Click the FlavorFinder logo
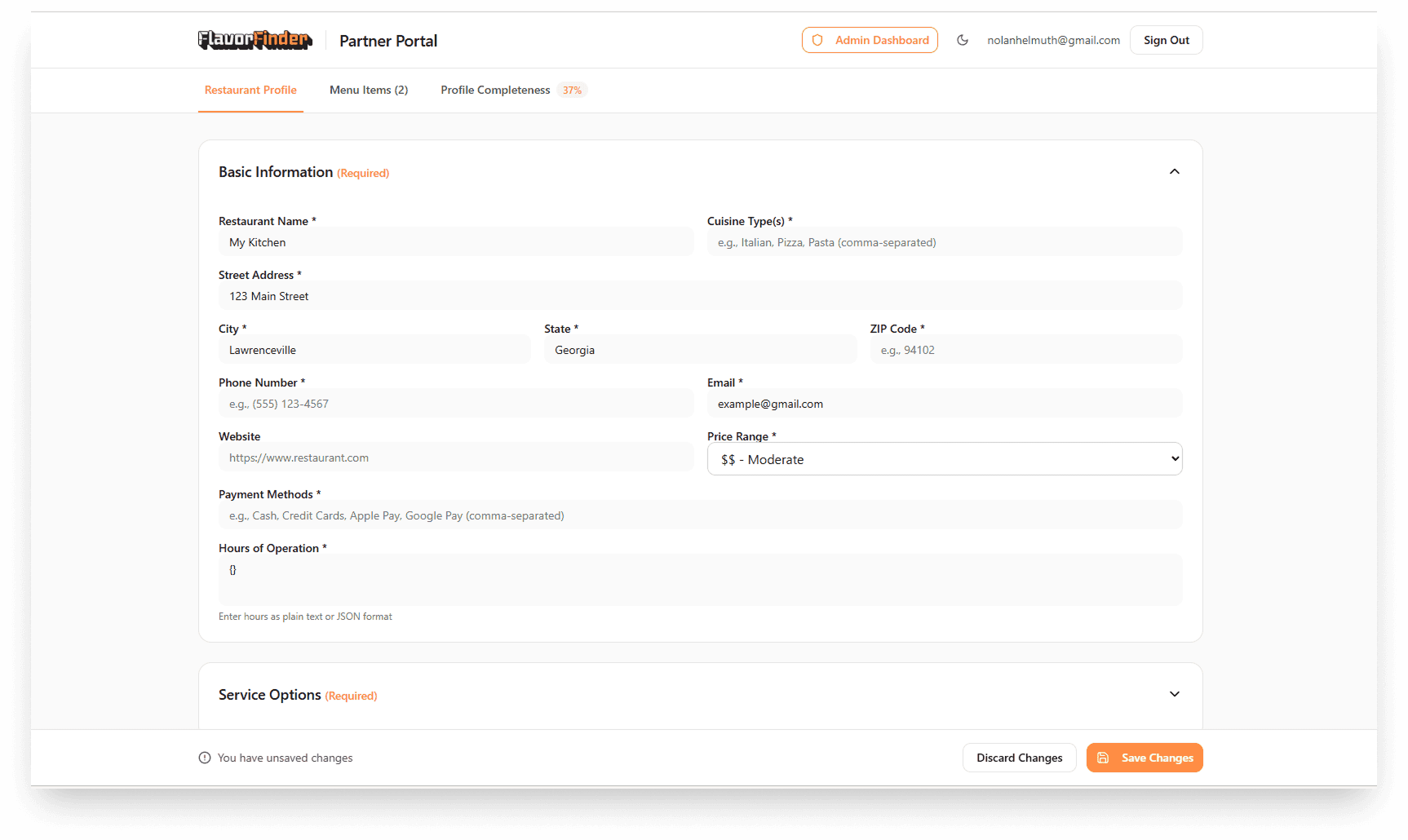 click(x=255, y=40)
